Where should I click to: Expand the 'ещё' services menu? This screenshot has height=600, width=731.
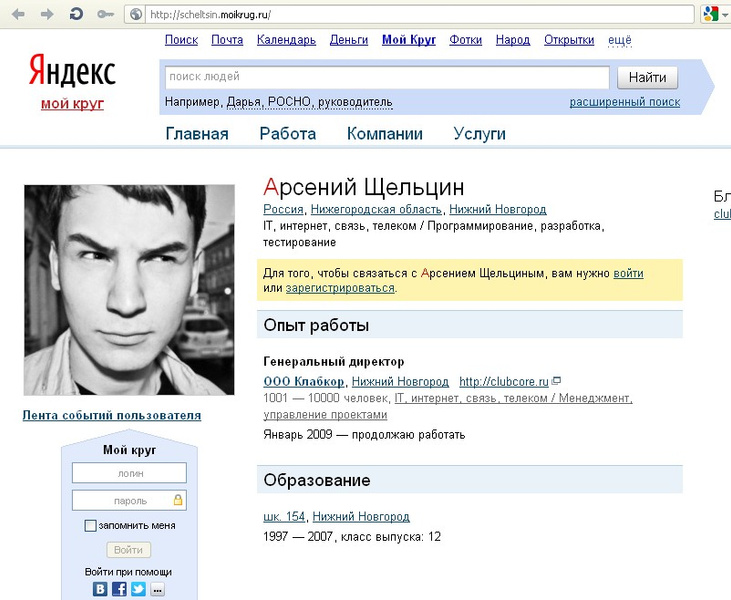(620, 40)
